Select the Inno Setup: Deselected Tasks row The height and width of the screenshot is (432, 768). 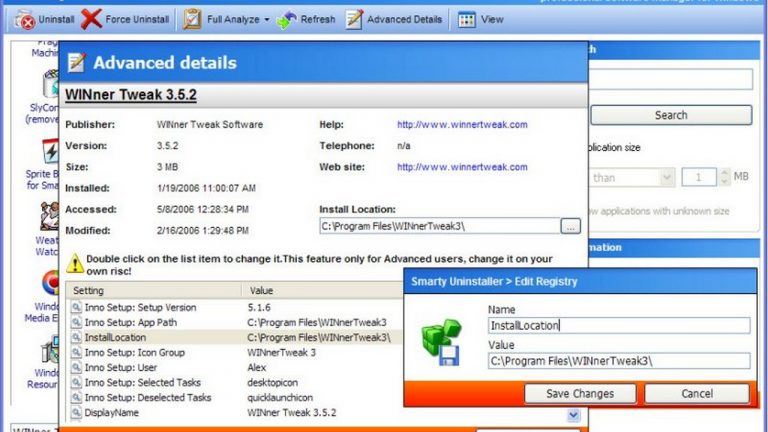coord(235,398)
